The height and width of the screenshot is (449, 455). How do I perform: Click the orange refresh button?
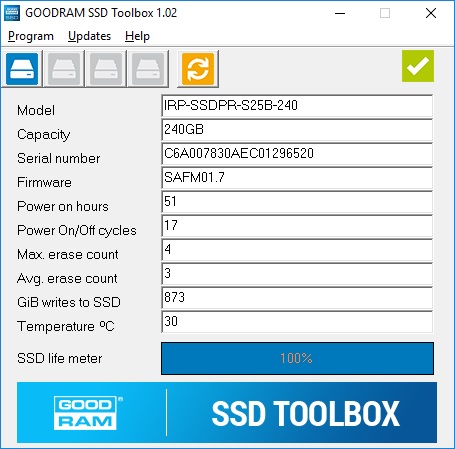coord(198,69)
